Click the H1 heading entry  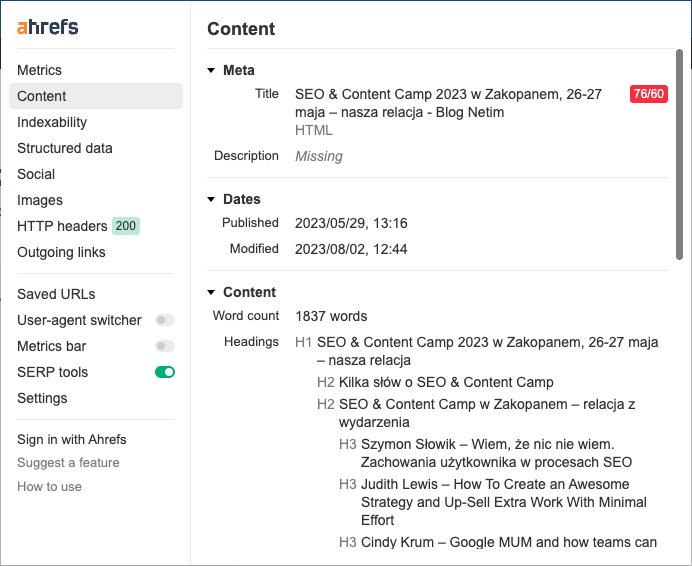coord(477,351)
